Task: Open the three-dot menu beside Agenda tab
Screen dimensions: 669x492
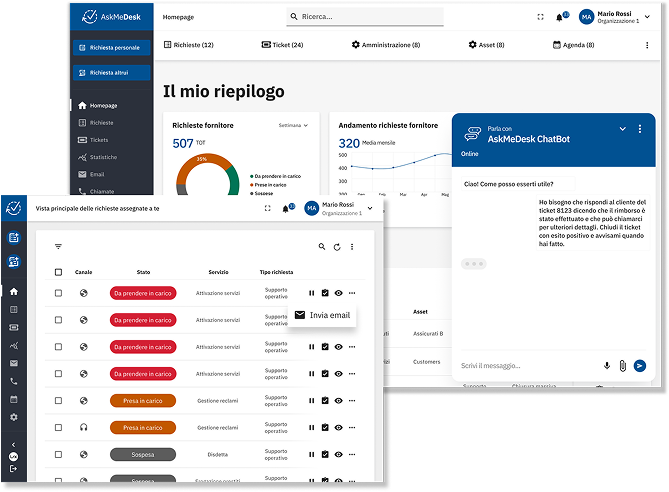Action: tap(647, 45)
